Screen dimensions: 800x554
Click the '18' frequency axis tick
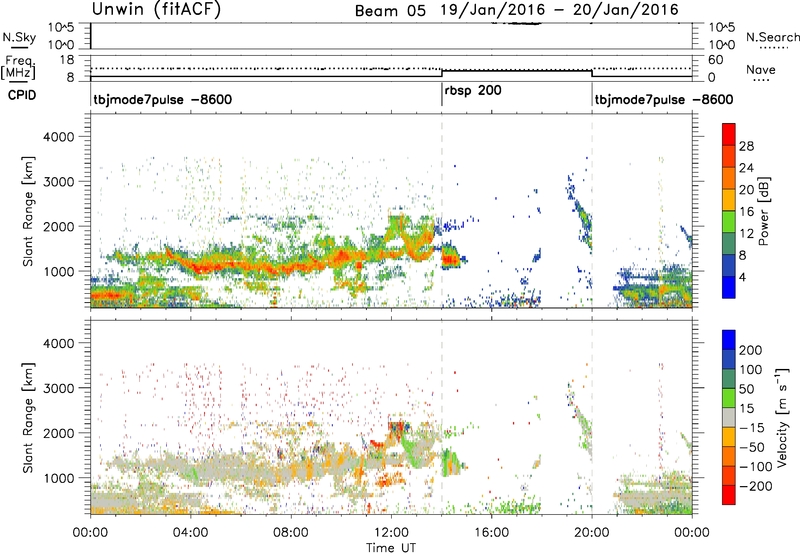pos(67,60)
